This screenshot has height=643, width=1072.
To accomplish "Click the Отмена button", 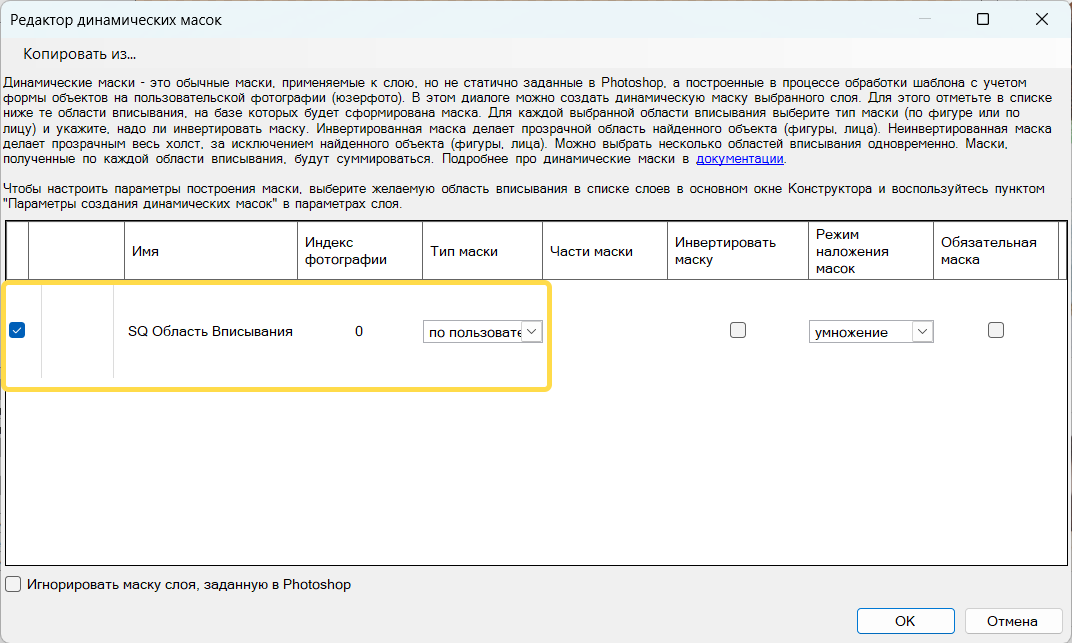I will point(1012,621).
